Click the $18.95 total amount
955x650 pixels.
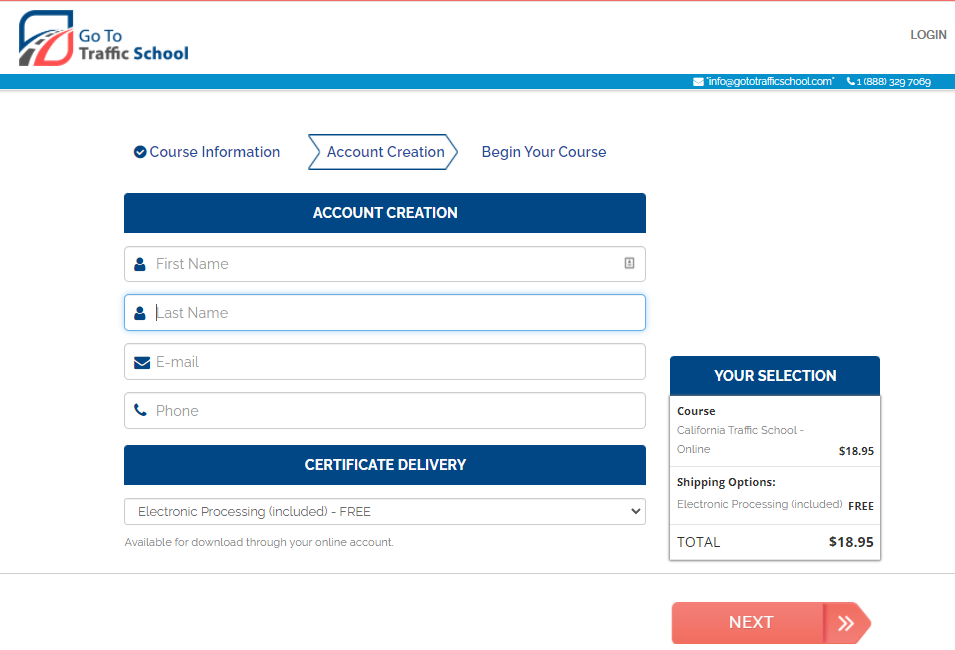(x=851, y=542)
